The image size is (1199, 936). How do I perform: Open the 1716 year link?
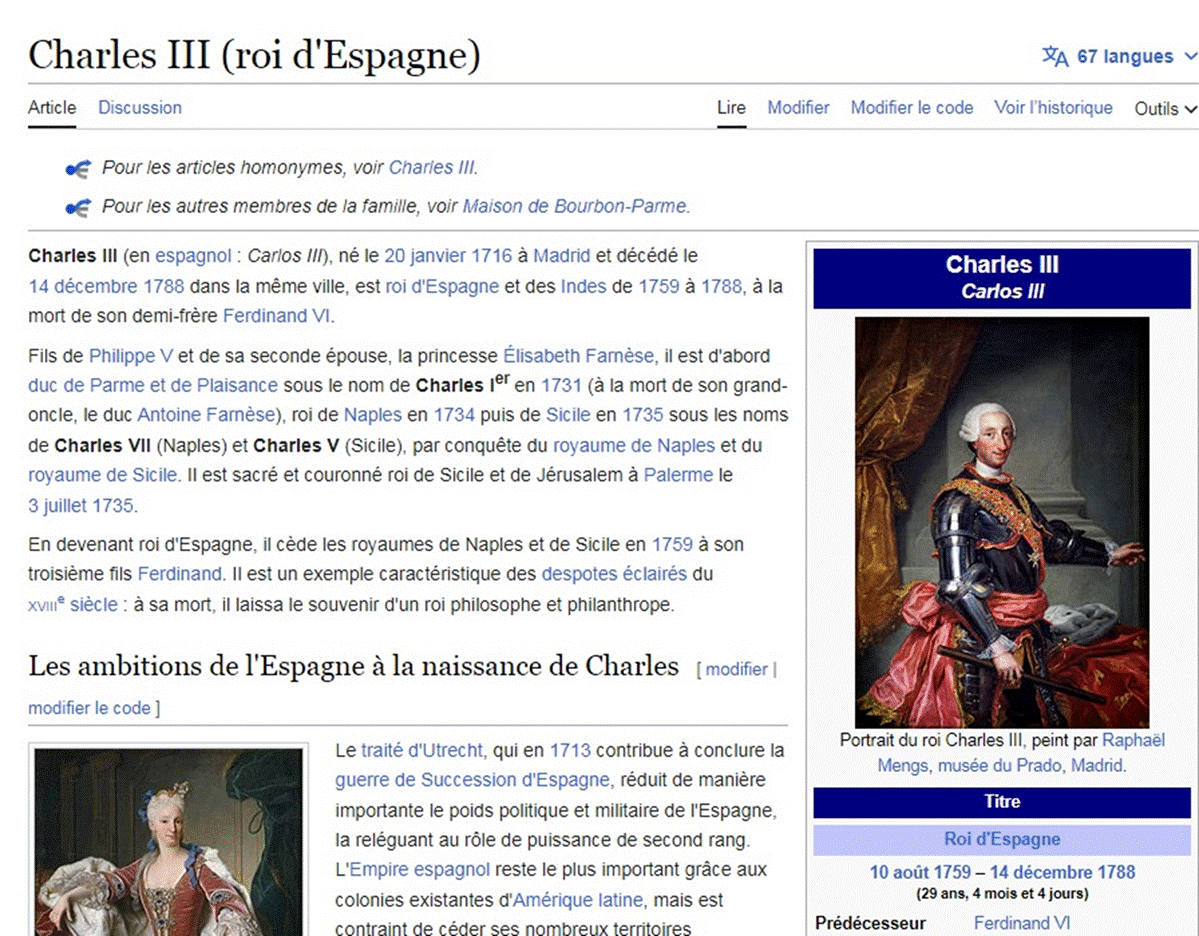(492, 255)
